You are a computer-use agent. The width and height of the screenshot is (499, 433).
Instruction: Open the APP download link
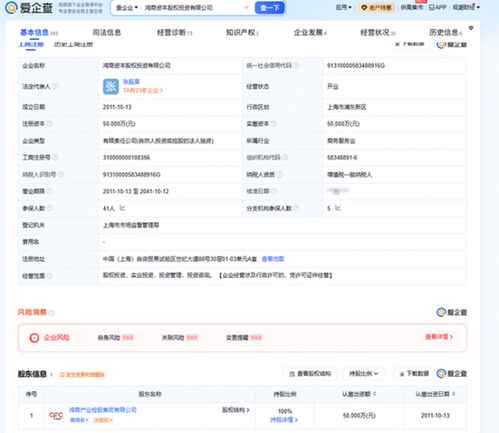click(437, 7)
